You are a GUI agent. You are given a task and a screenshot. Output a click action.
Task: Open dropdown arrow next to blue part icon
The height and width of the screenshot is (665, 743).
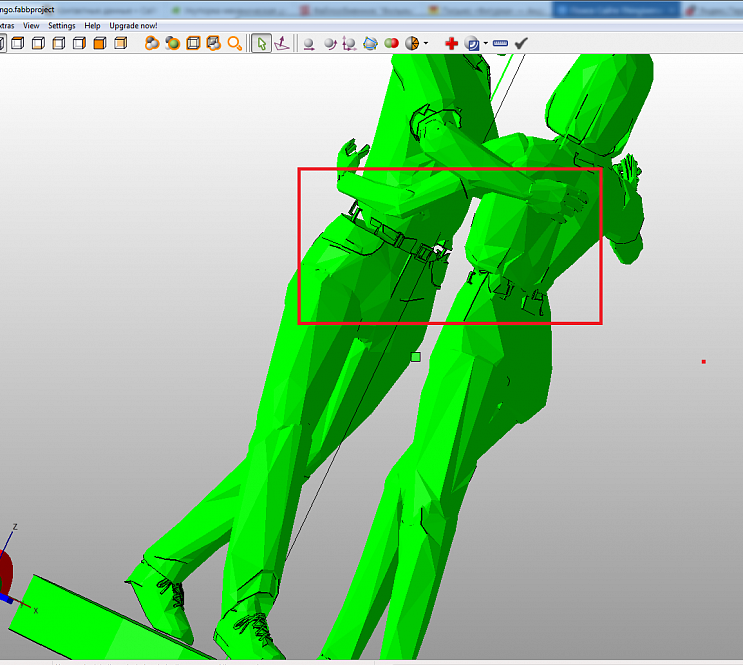(x=485, y=44)
